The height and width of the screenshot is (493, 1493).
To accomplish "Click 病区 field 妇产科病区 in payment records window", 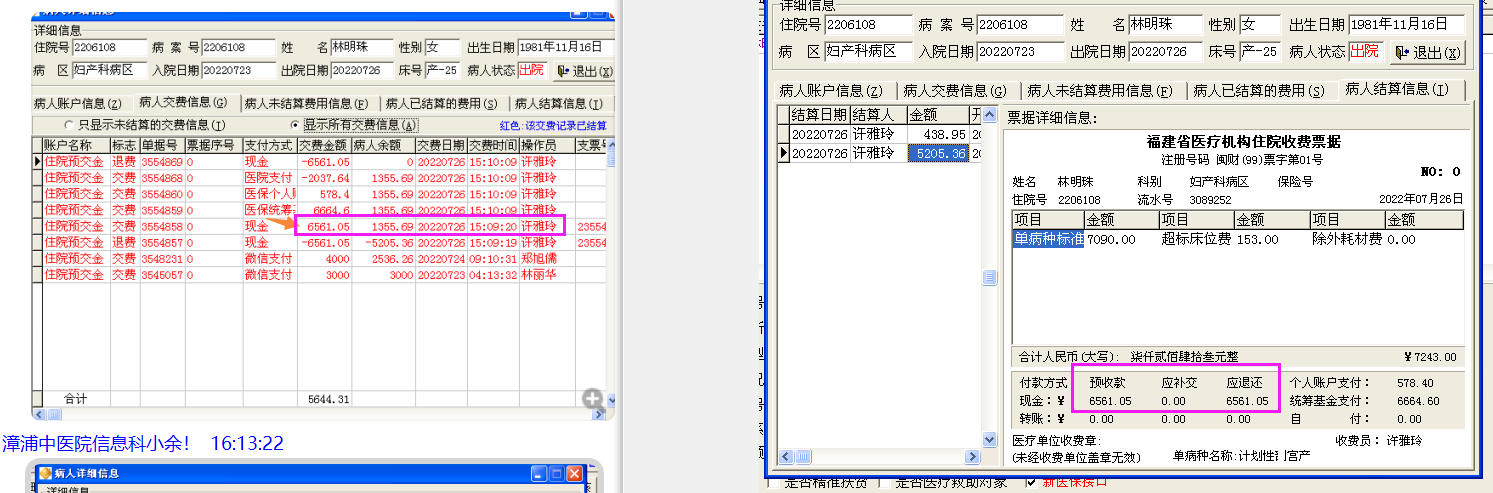I will click(x=108, y=70).
